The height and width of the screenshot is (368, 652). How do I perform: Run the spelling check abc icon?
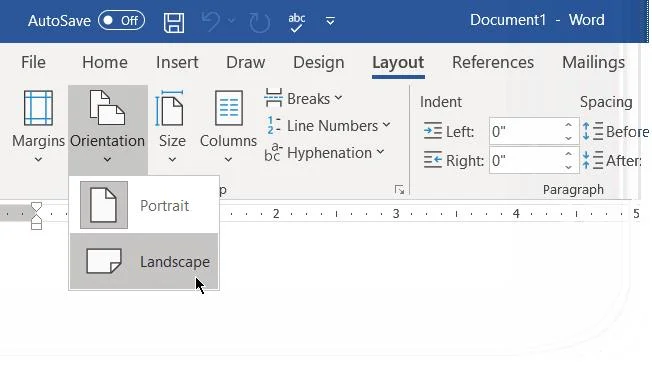pyautogui.click(x=296, y=22)
